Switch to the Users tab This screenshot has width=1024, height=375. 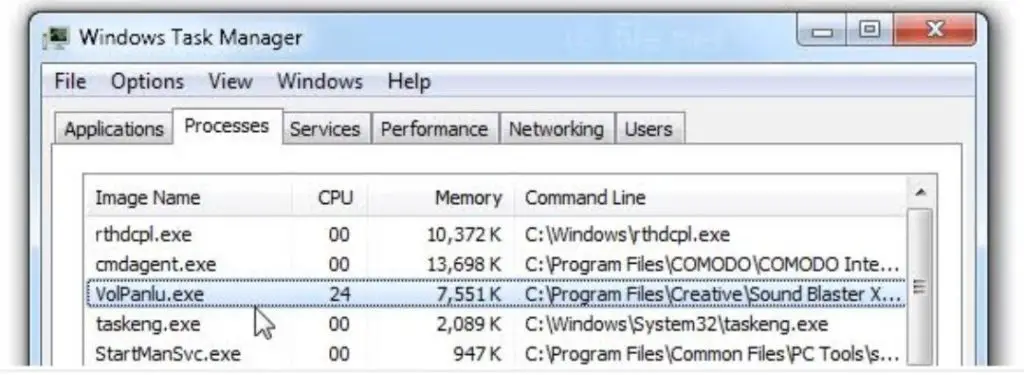pyautogui.click(x=648, y=129)
